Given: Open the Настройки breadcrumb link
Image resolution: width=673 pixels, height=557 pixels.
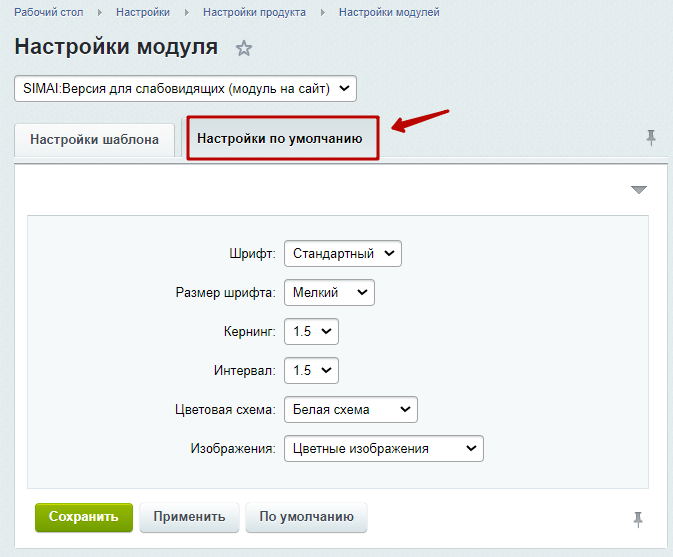Looking at the screenshot, I should point(142,12).
